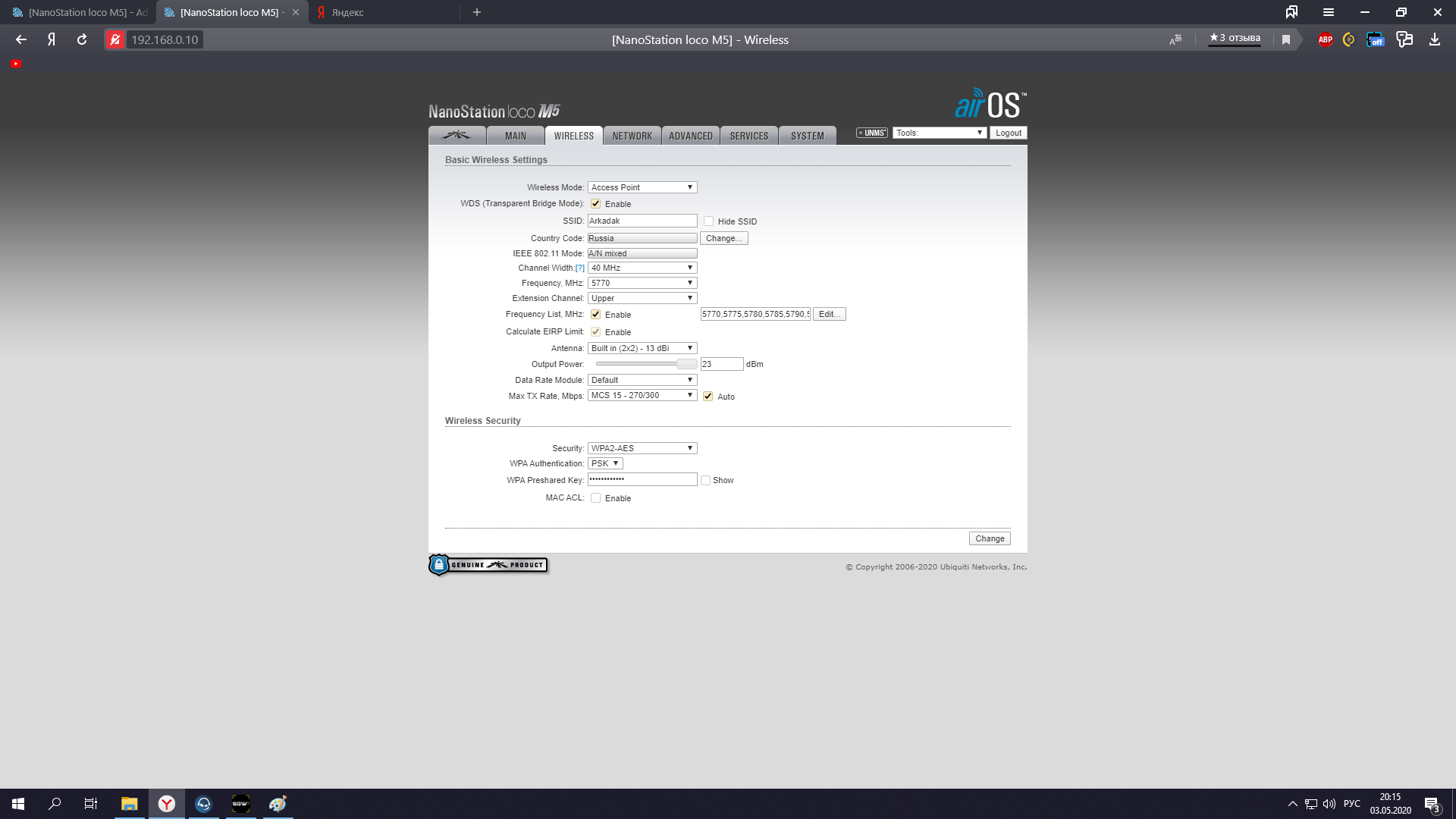Open the Frequency MHz dropdown
The height and width of the screenshot is (819, 1456).
coord(642,283)
